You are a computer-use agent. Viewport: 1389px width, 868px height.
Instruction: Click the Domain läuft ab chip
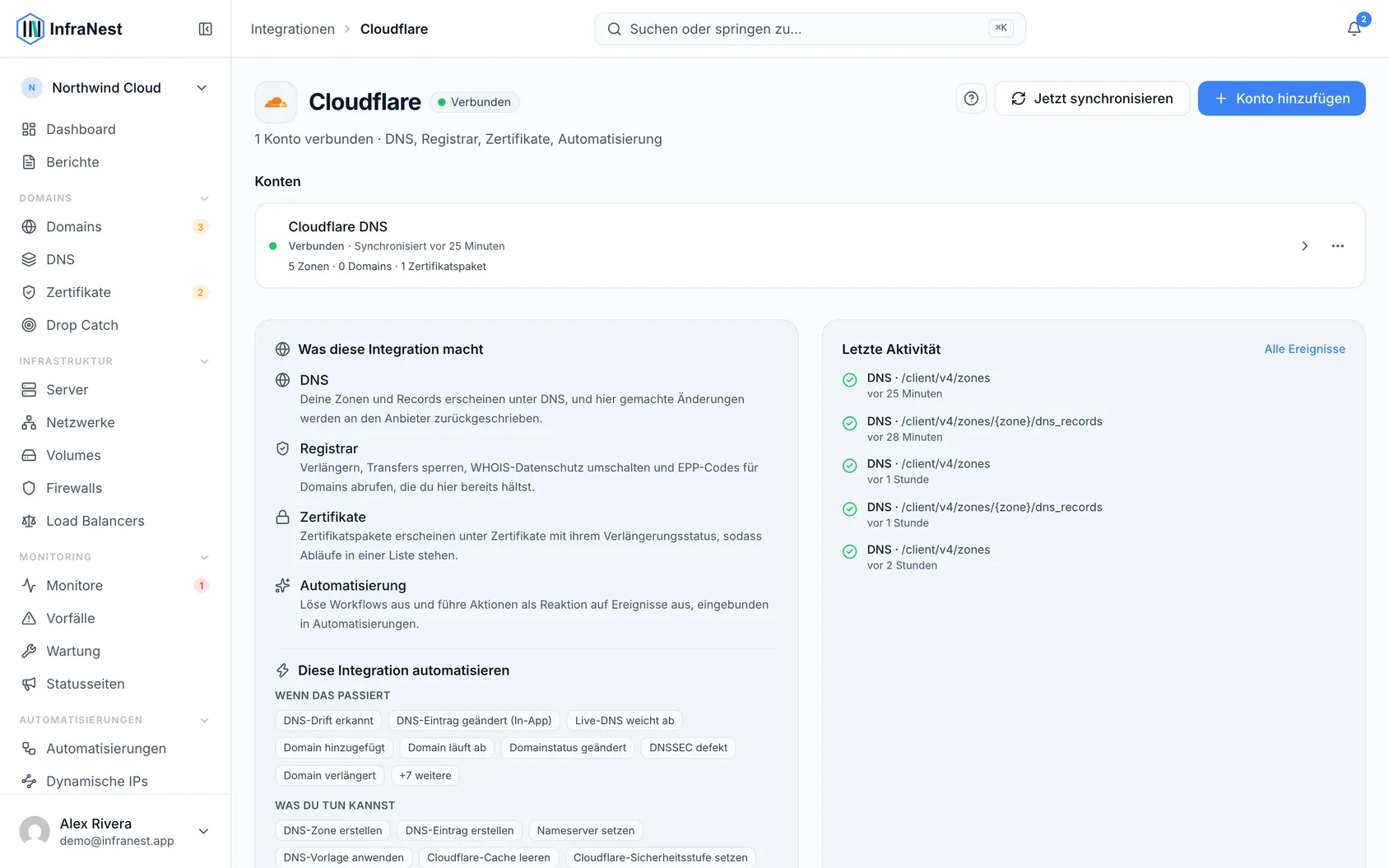coord(447,748)
